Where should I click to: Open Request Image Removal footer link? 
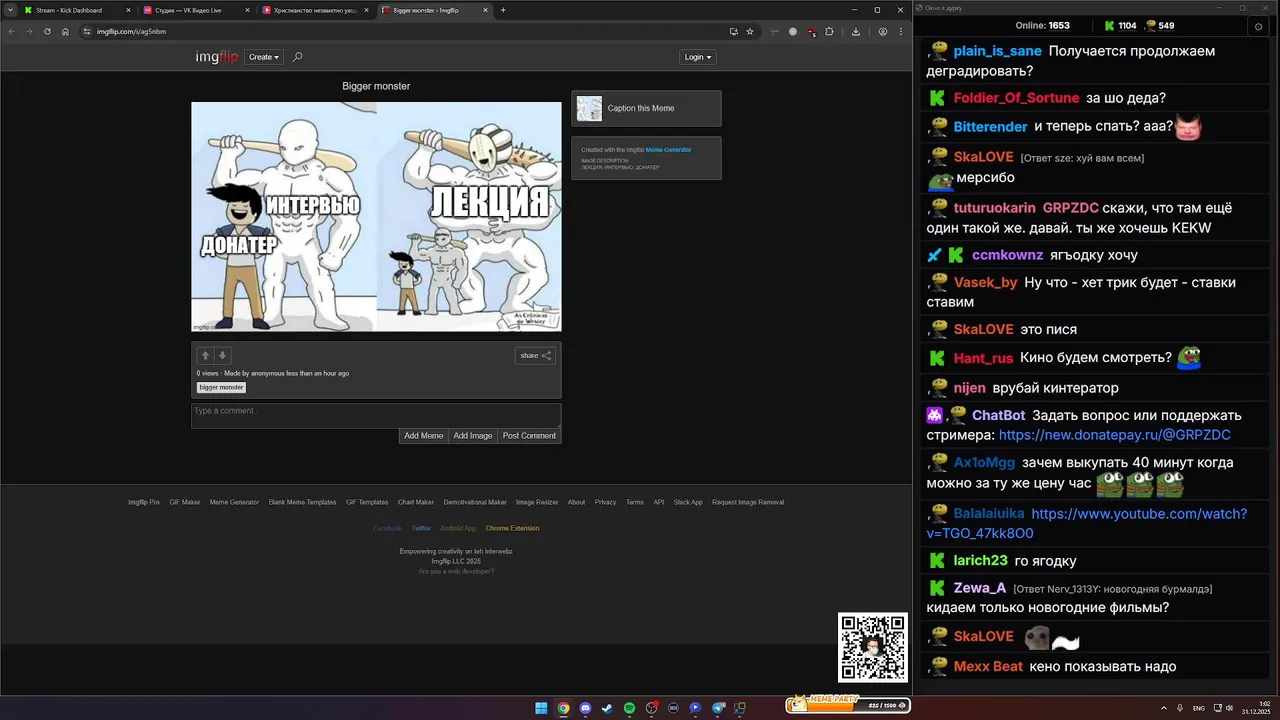[x=748, y=502]
